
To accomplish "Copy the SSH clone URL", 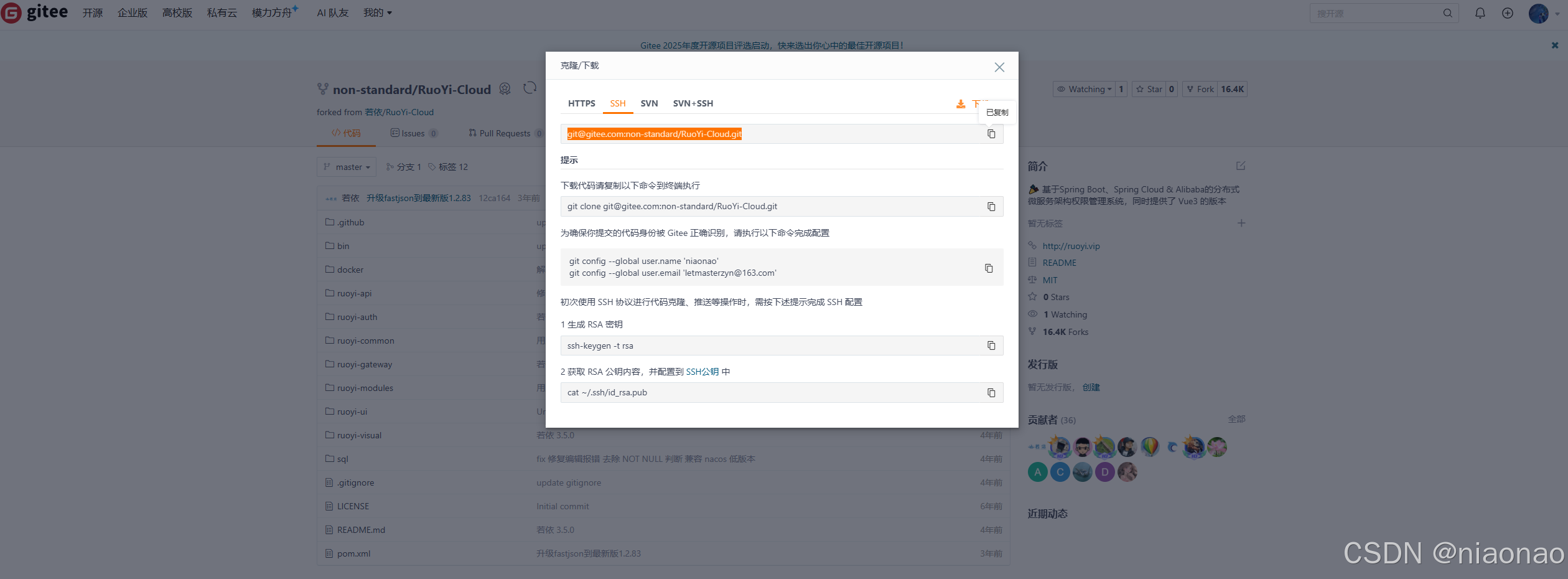I will click(x=991, y=134).
